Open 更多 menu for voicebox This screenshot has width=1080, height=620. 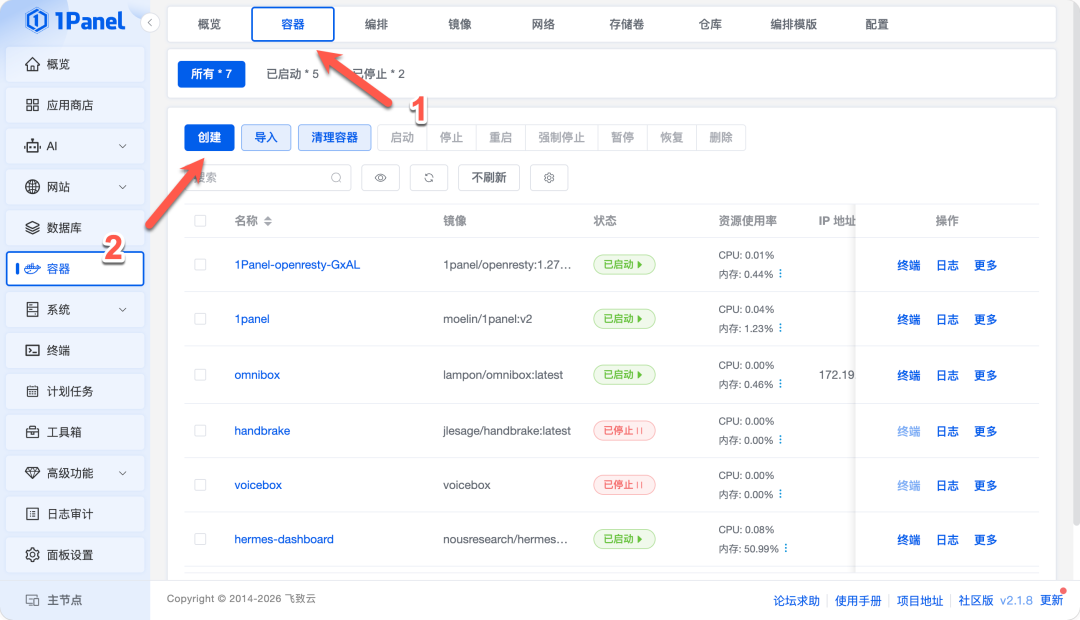(x=986, y=486)
